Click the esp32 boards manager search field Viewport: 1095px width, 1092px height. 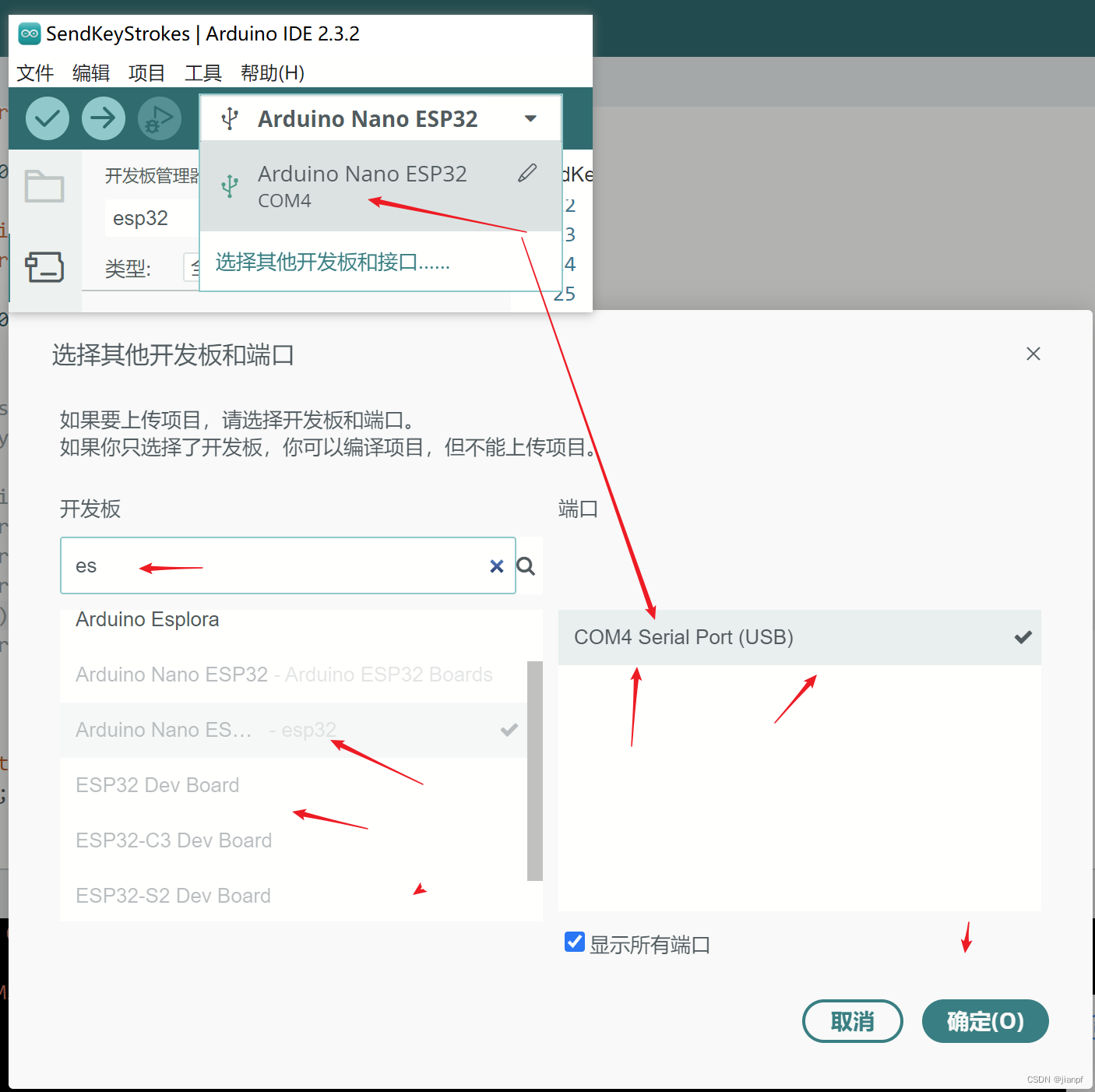pyautogui.click(x=152, y=218)
